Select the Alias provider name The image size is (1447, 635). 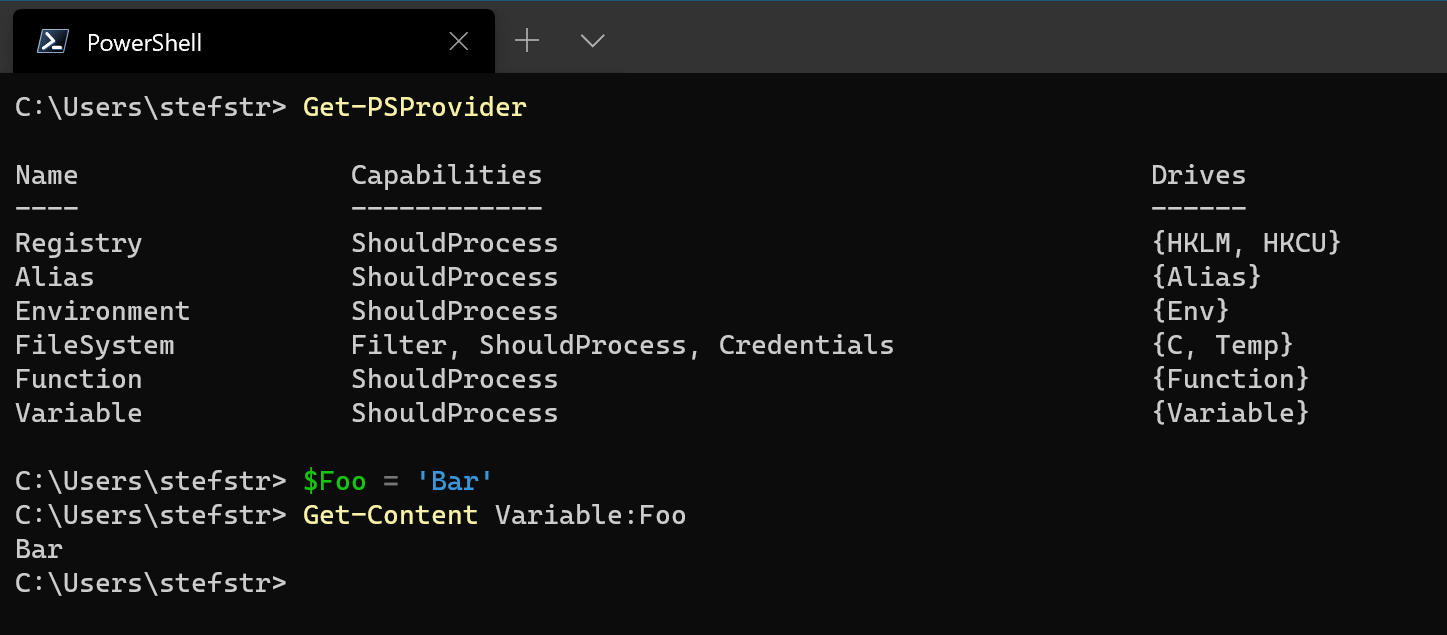click(54, 276)
